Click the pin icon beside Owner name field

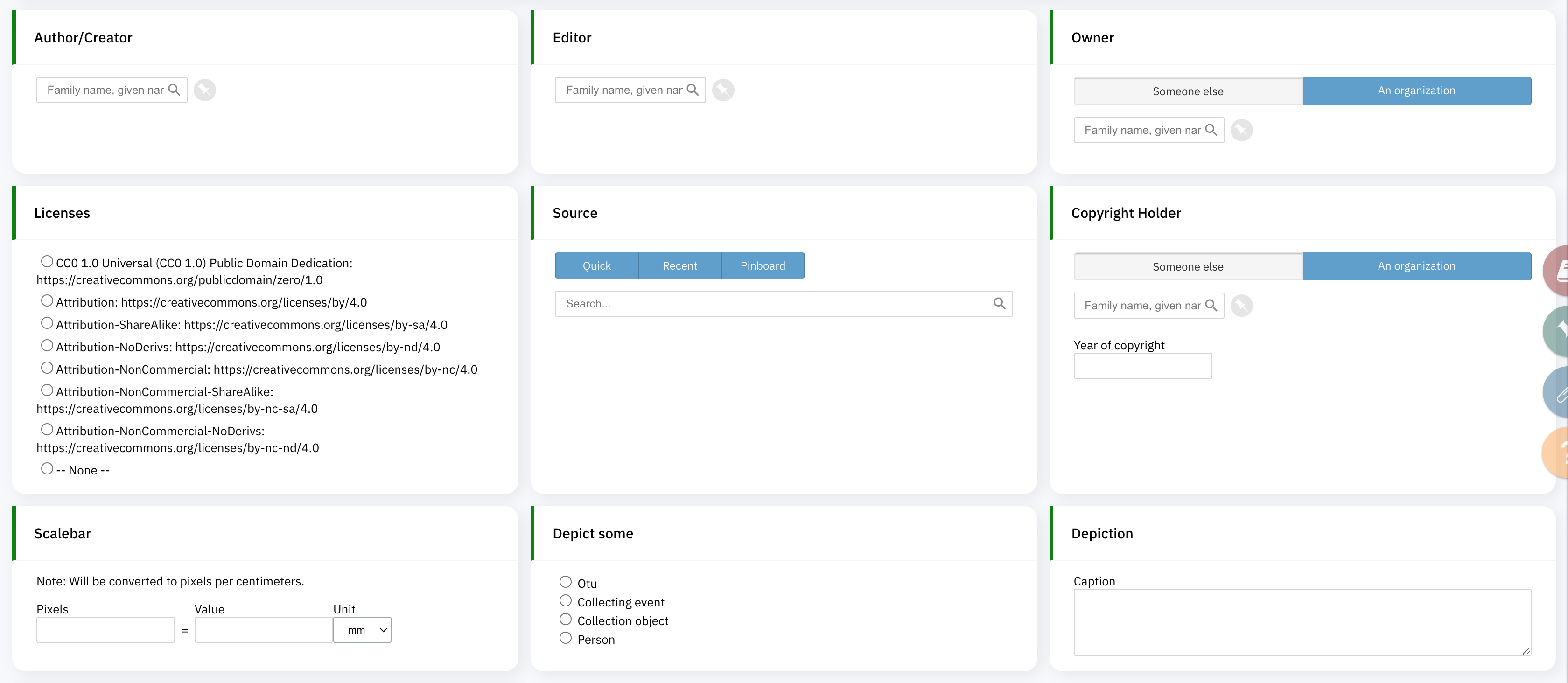pos(1242,130)
